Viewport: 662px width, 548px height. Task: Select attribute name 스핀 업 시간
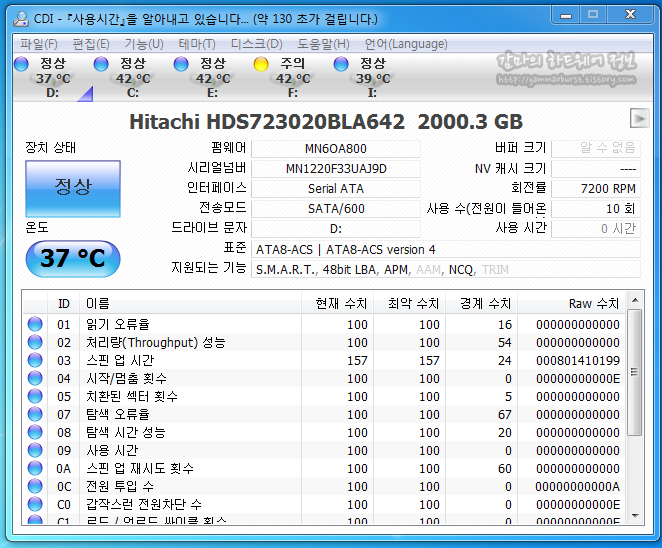point(120,360)
